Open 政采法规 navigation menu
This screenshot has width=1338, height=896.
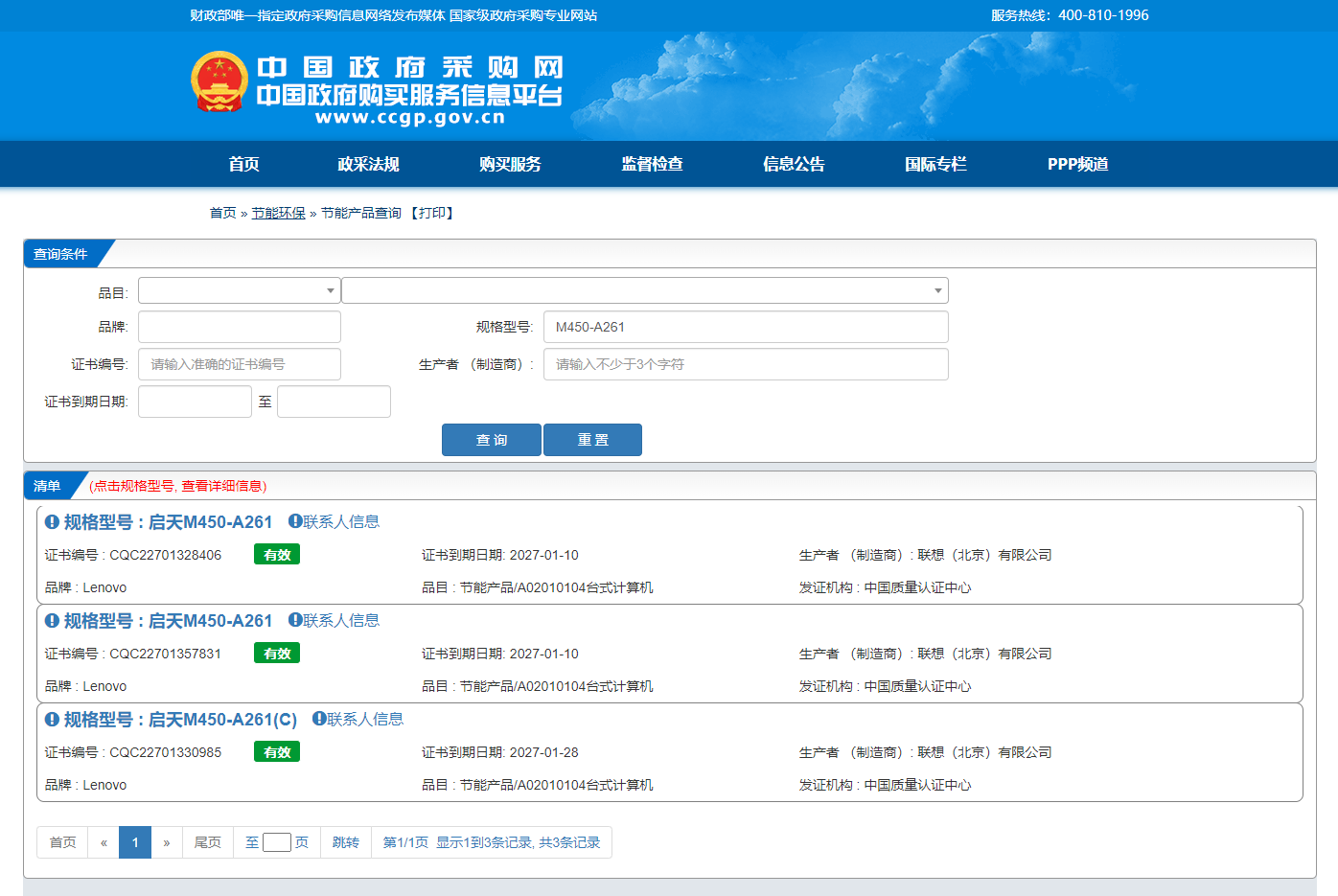pos(368,164)
